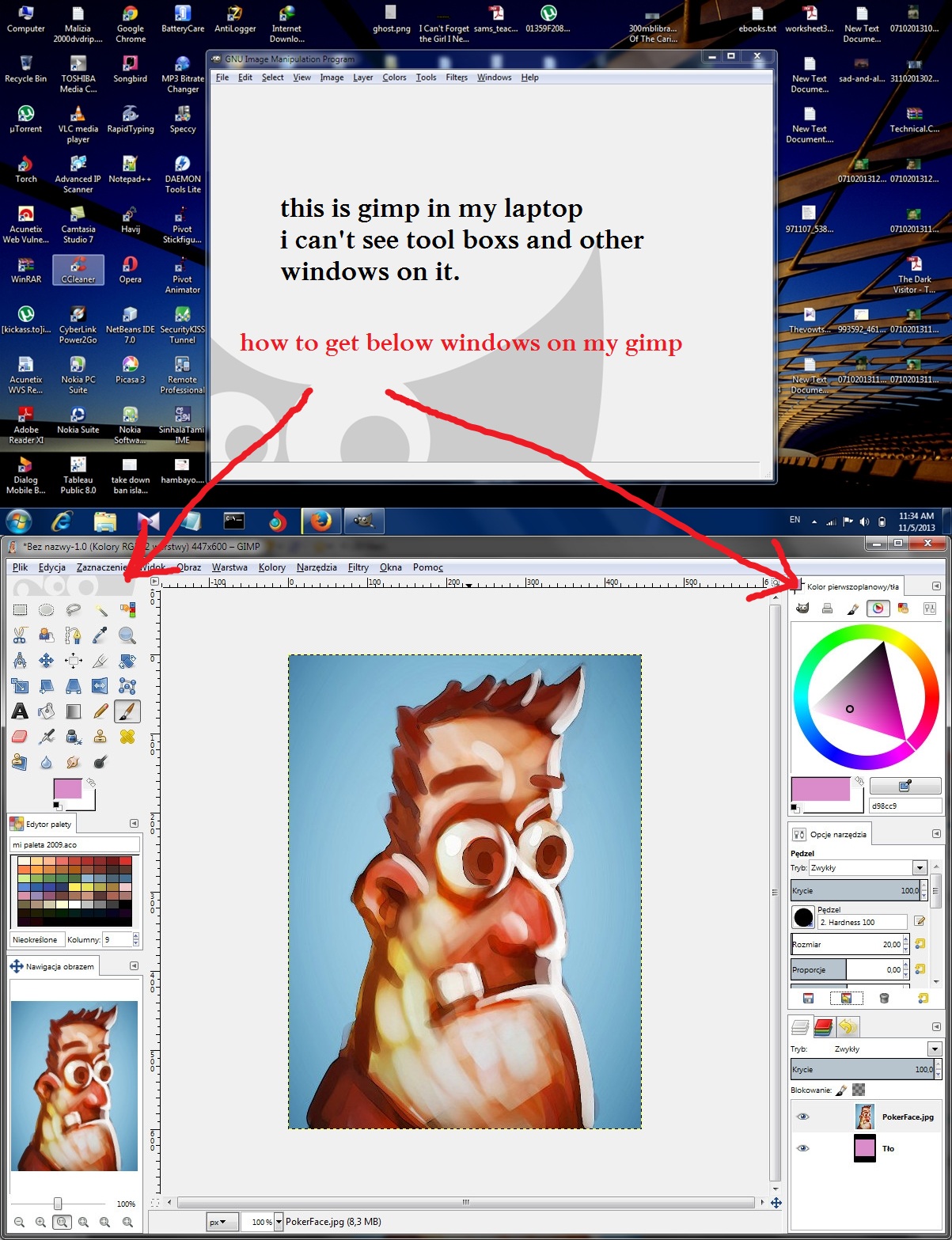Screen dimensions: 952x1240
Task: Select the Smudge tool
Action: click(x=74, y=761)
